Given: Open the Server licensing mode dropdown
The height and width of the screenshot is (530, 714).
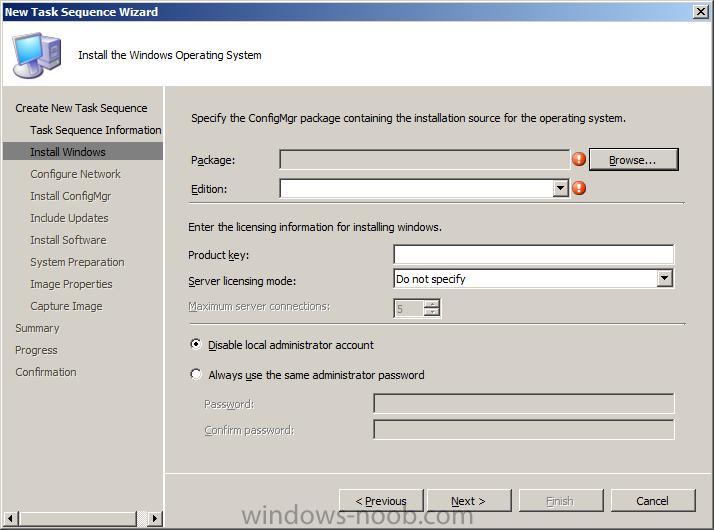Looking at the screenshot, I should (x=664, y=278).
